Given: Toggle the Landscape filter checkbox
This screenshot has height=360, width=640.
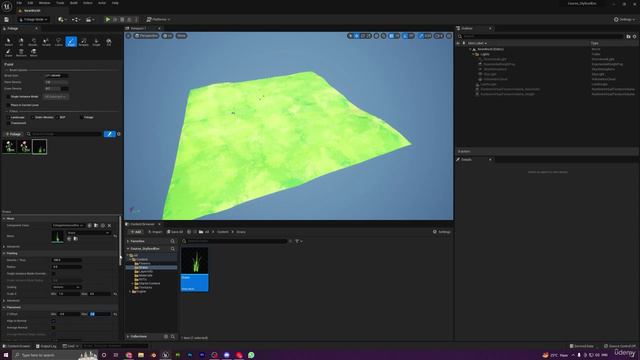Looking at the screenshot, I should [x=8, y=117].
